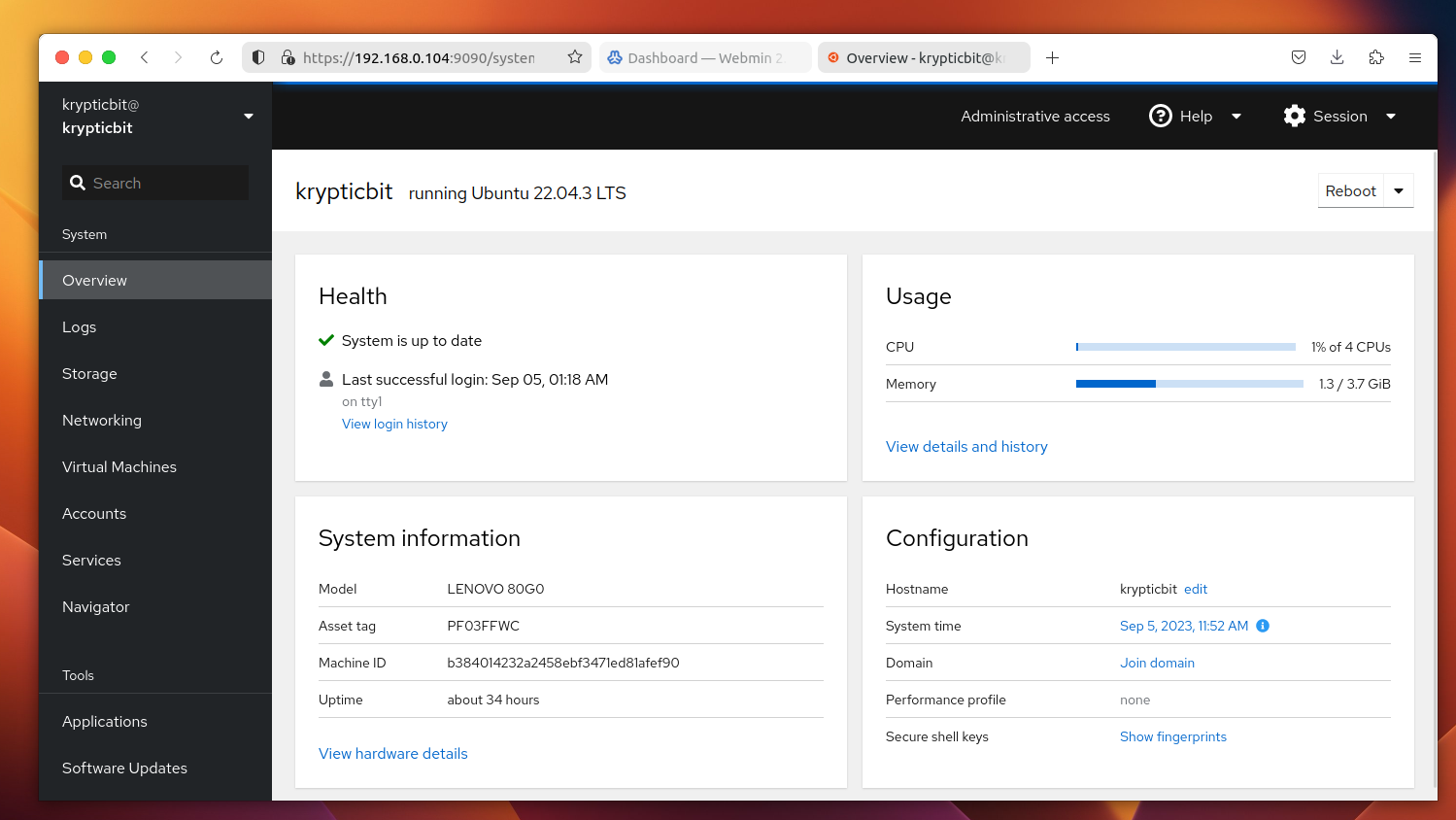Click Save to Pocket icon
The height and width of the screenshot is (820, 1456).
coord(1299,57)
